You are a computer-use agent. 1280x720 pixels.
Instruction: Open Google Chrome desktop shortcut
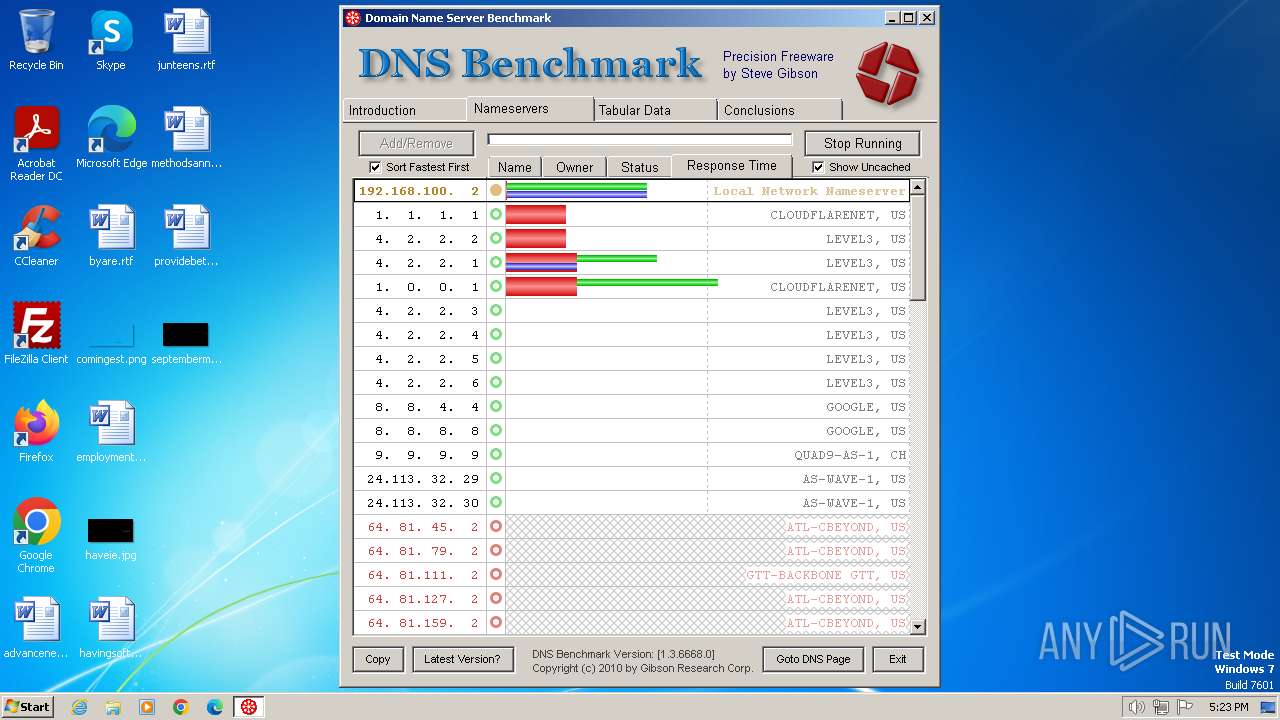click(36, 536)
